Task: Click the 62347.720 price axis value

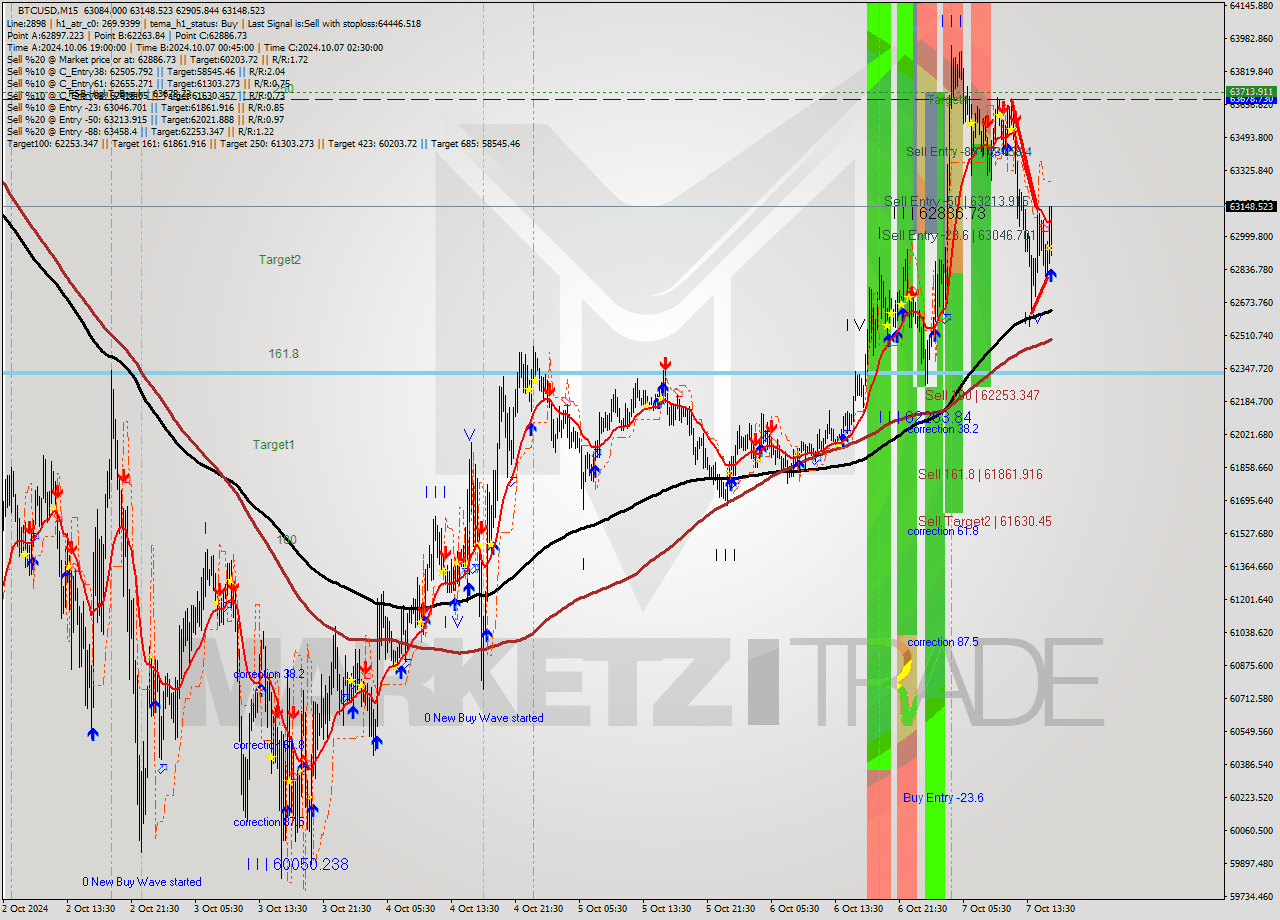Action: click(x=1252, y=369)
